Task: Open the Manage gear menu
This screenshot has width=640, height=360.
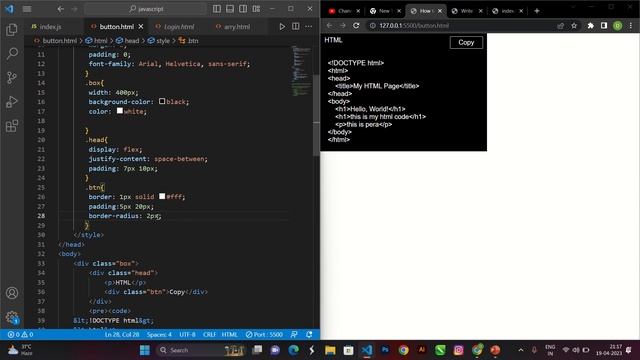Action: [x=12, y=317]
